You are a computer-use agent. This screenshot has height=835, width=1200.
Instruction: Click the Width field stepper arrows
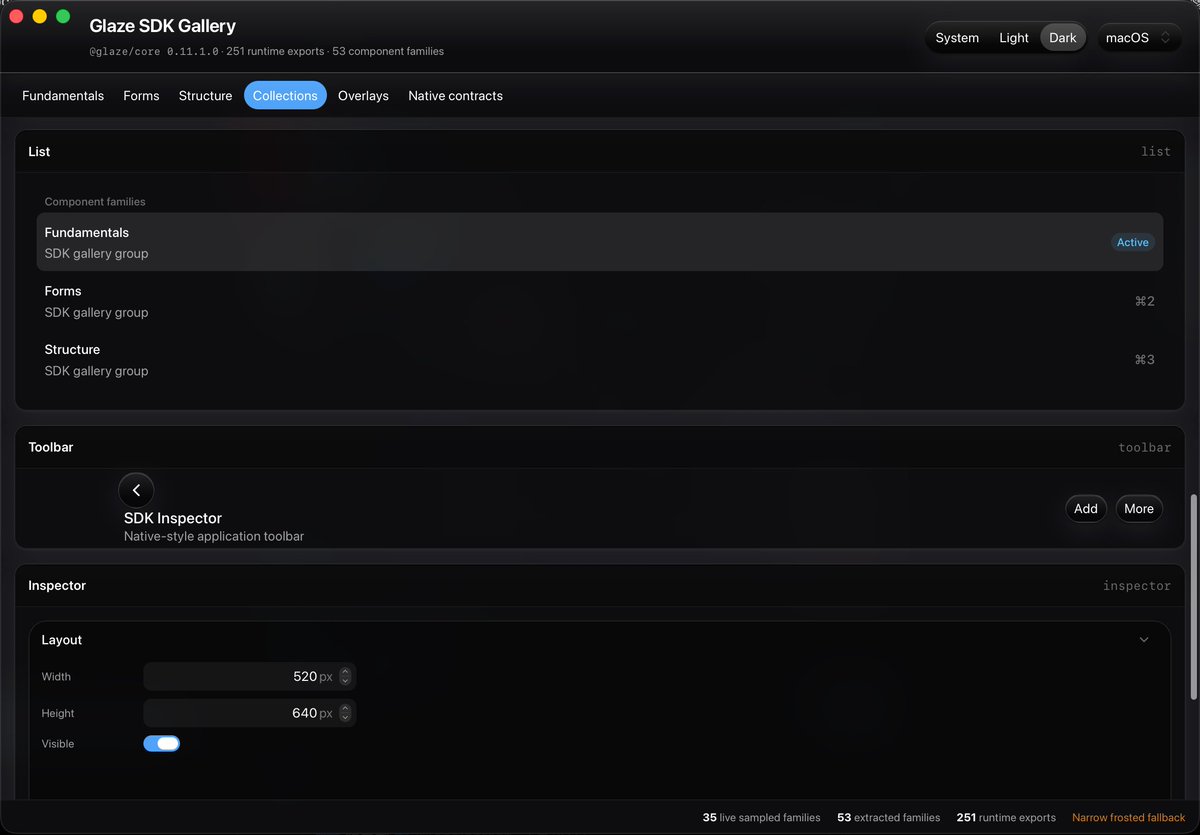click(x=345, y=676)
